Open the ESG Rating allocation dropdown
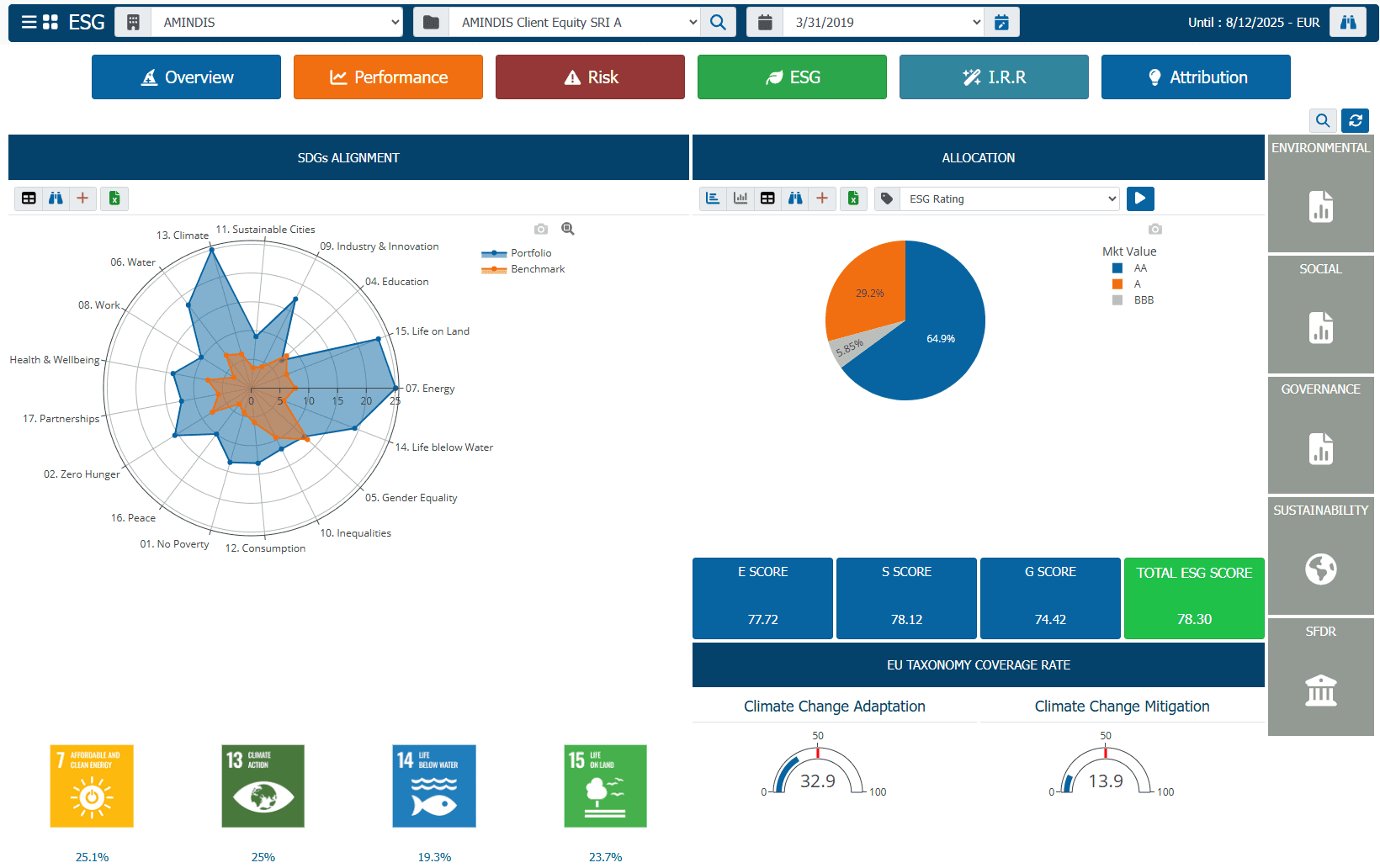The width and height of the screenshot is (1380, 868). point(1010,198)
